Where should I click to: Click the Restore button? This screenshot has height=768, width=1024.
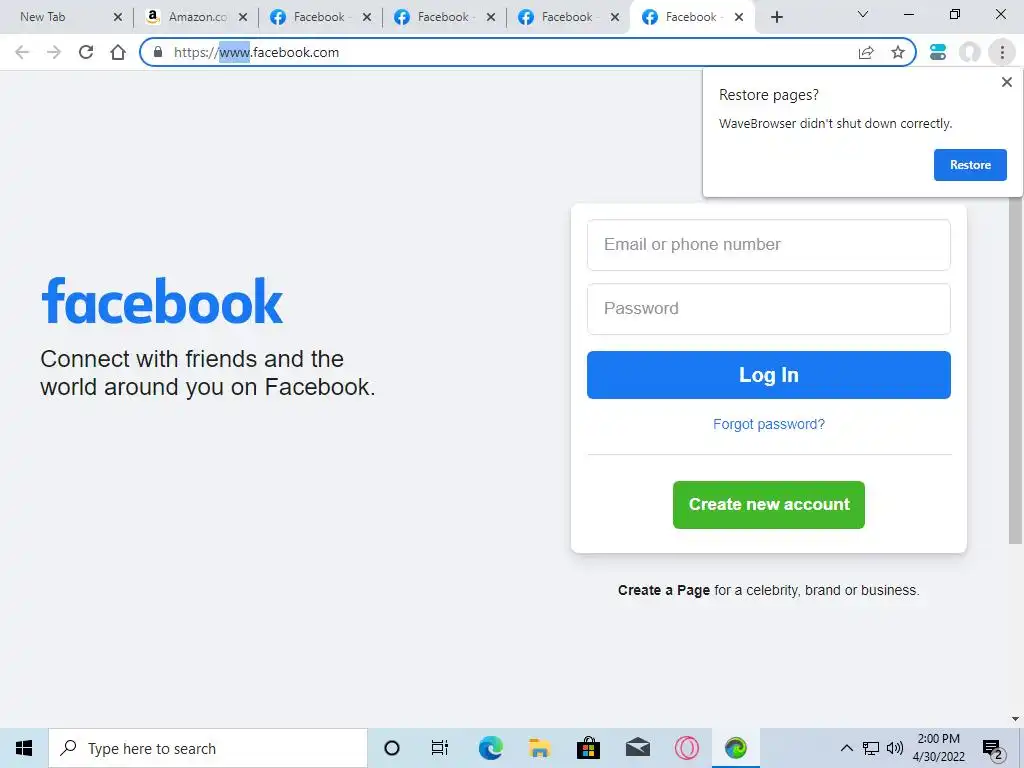click(x=970, y=165)
